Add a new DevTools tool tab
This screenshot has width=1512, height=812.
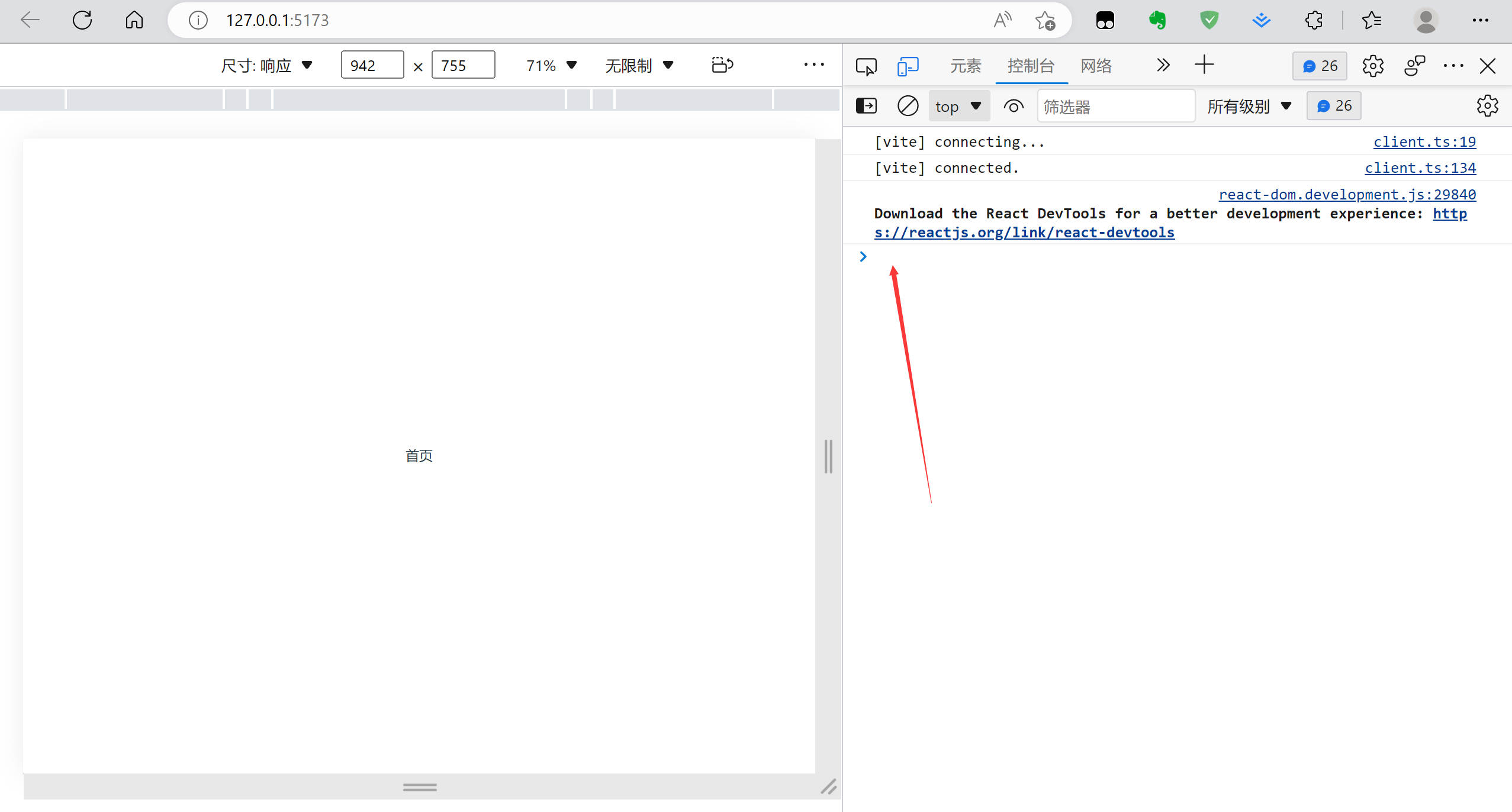[1204, 65]
